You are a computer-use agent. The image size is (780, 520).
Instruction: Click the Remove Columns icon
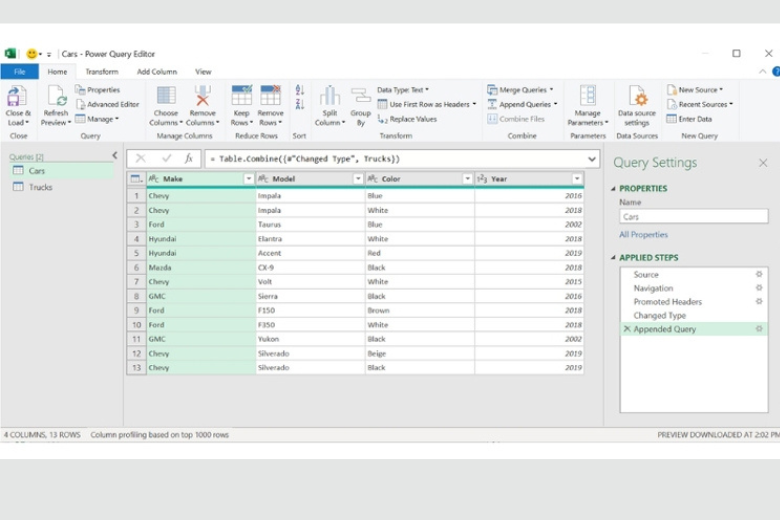[203, 97]
